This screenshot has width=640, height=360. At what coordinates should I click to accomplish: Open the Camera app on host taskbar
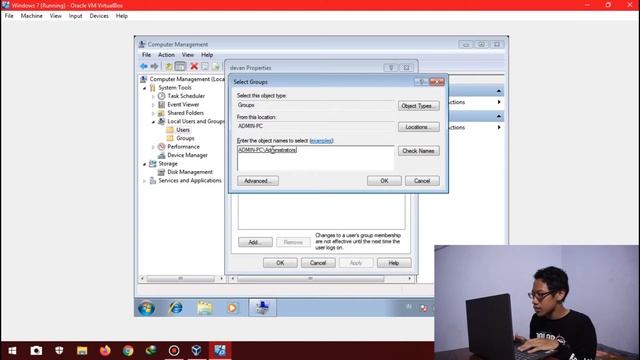click(x=36, y=351)
